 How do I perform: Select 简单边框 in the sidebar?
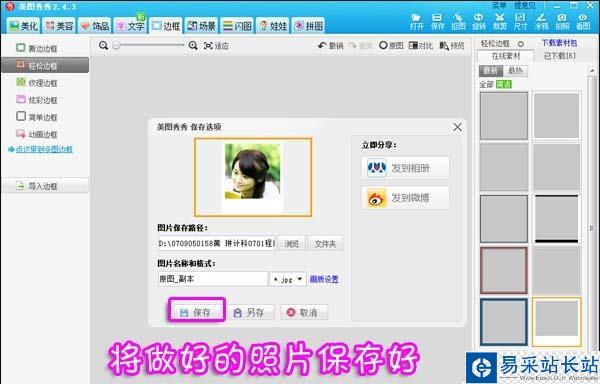pyautogui.click(x=37, y=117)
